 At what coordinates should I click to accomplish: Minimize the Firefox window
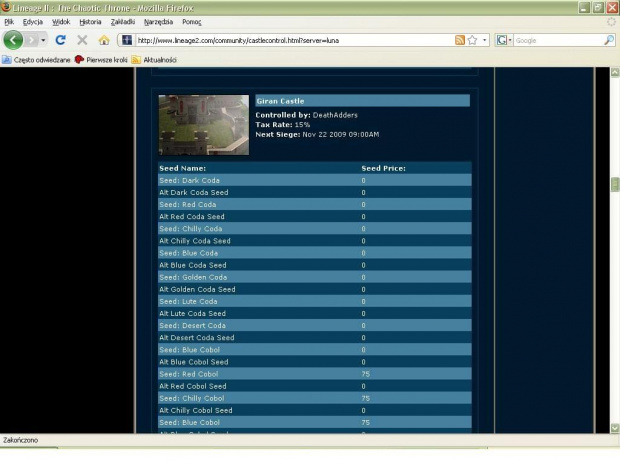coord(584,8)
